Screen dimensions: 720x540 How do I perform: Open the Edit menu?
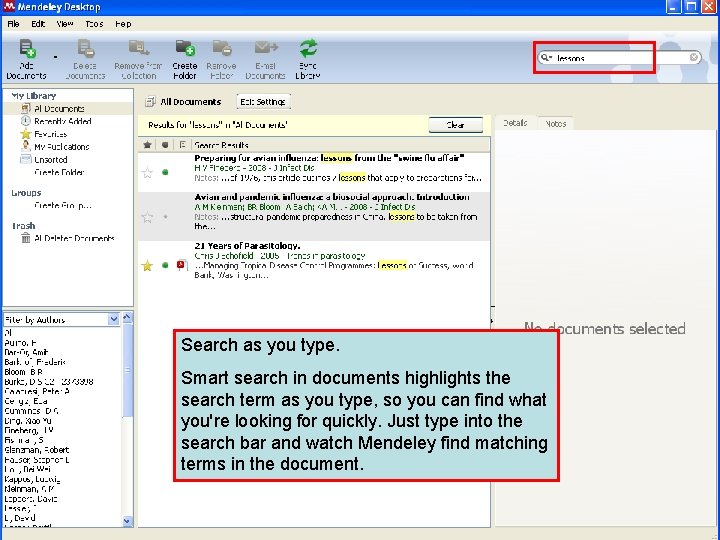point(38,24)
